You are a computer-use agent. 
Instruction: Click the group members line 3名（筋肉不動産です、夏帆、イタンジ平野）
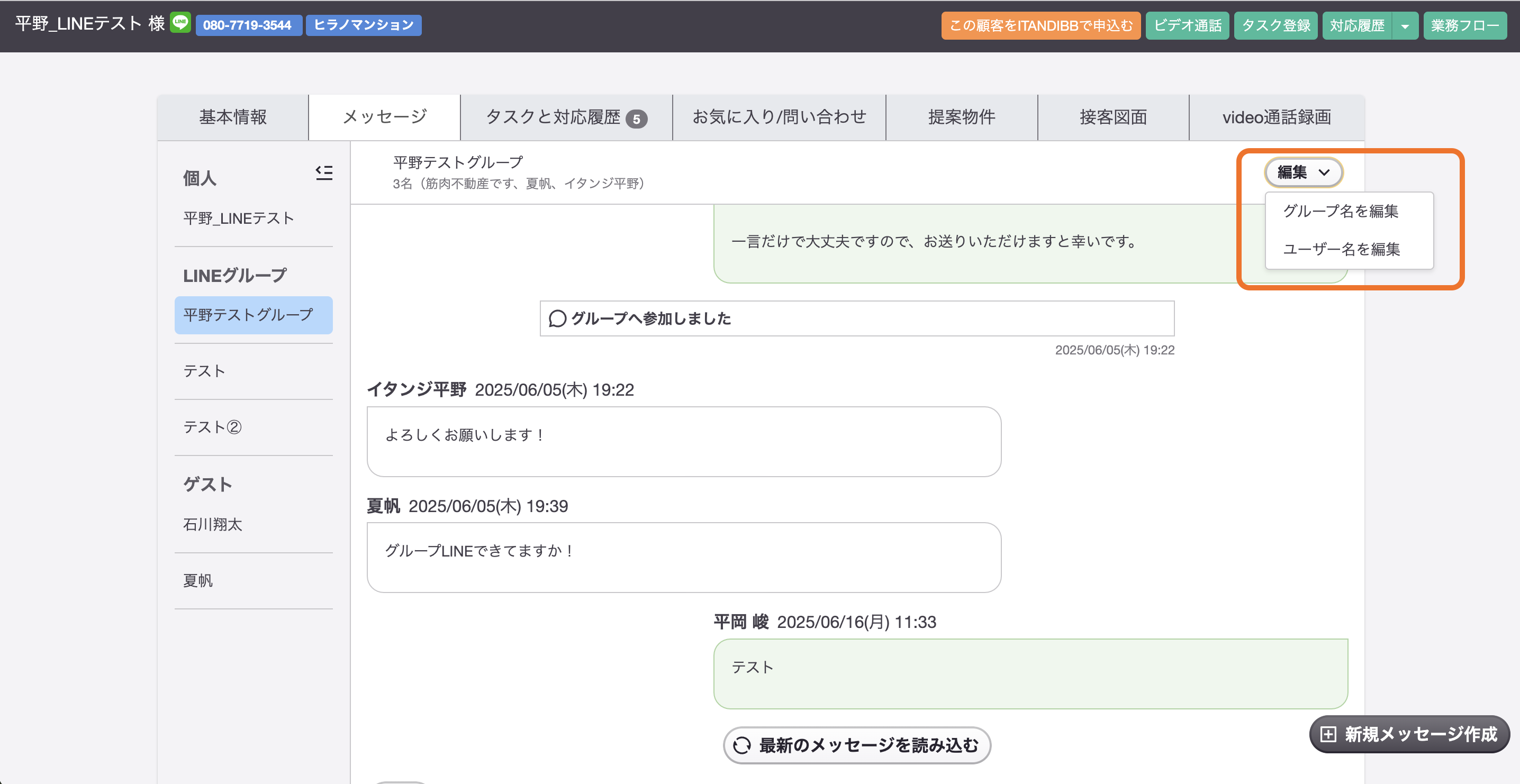click(518, 184)
